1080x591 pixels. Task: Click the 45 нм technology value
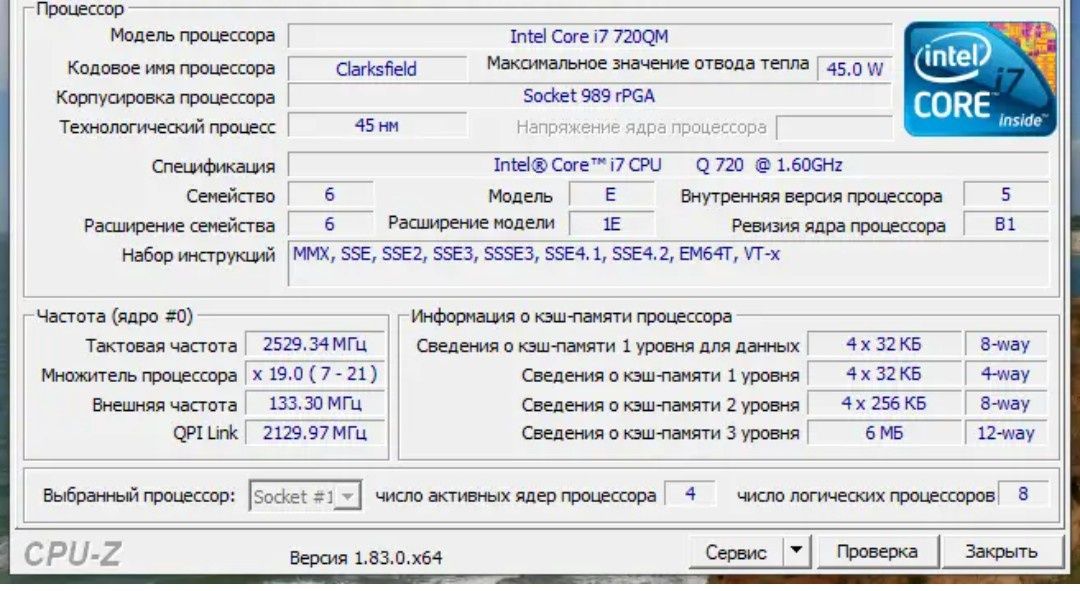tap(377, 125)
